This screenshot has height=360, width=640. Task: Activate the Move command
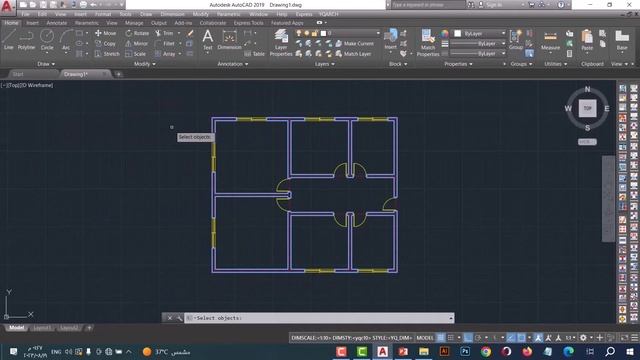(106, 33)
